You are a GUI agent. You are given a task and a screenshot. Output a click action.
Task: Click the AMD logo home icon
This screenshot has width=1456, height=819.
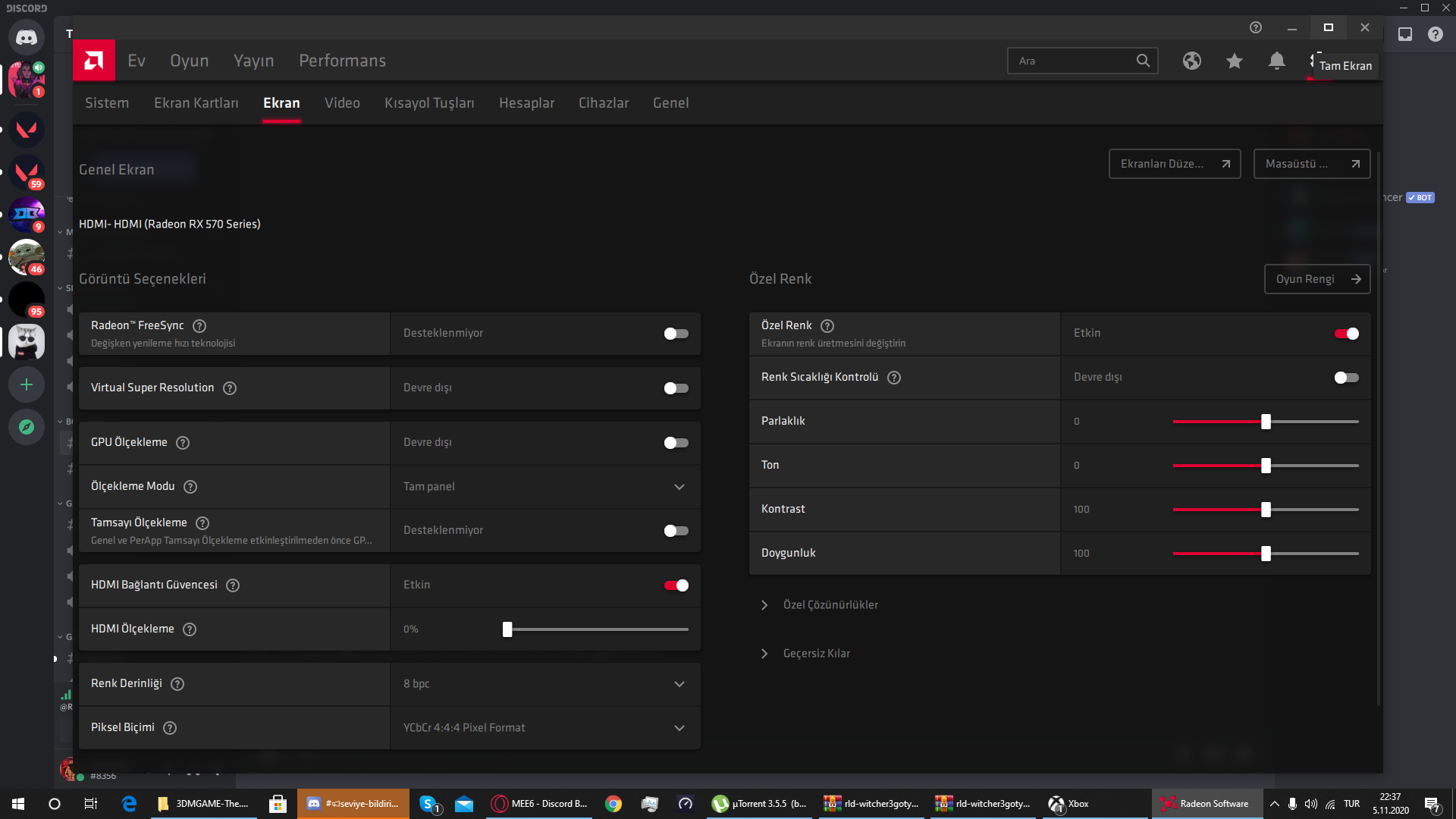(x=94, y=61)
